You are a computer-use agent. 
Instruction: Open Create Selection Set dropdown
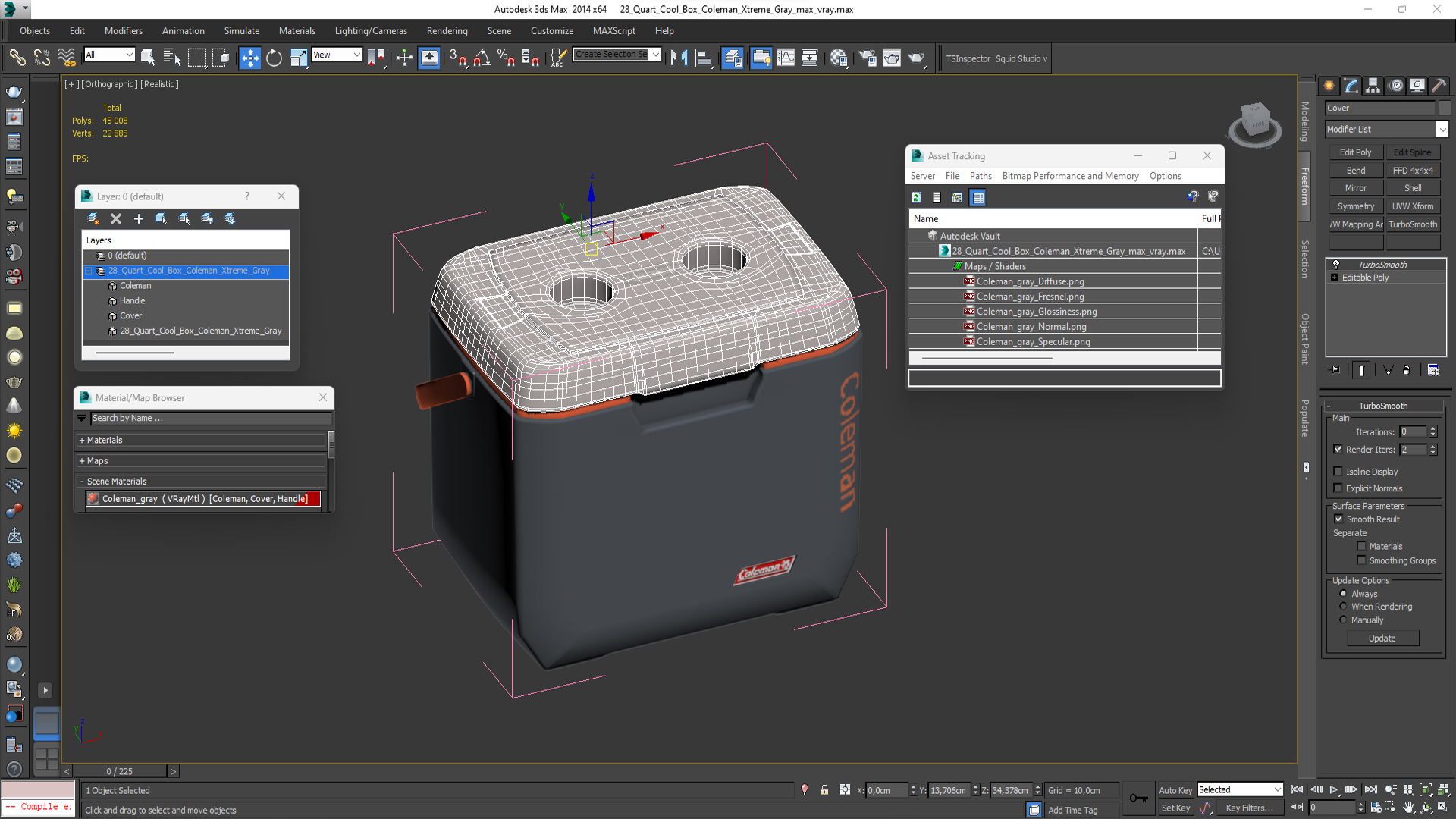tap(656, 55)
